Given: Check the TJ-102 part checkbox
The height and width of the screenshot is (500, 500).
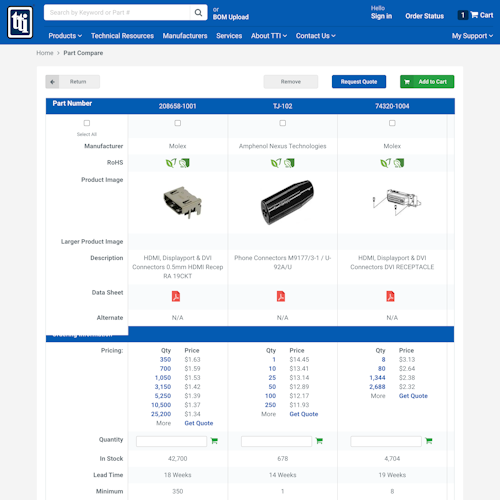Looking at the screenshot, I should pyautogui.click(x=283, y=123).
